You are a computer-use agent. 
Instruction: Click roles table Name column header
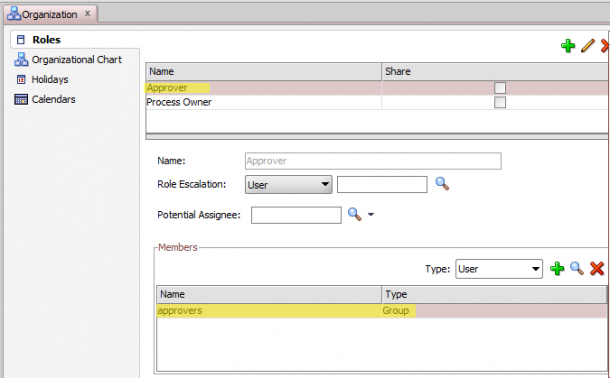tap(263, 72)
